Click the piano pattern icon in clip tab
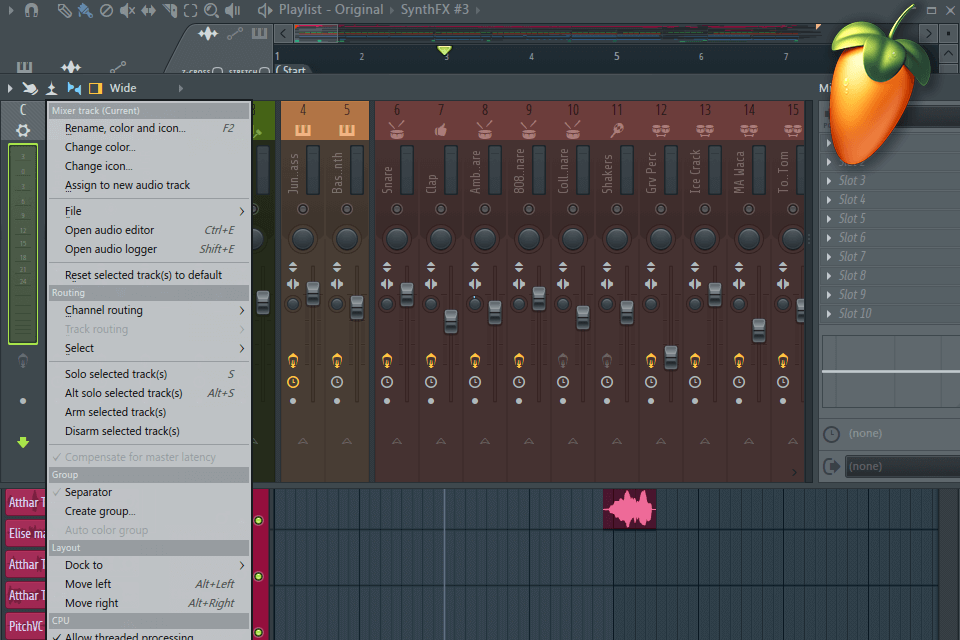Viewport: 960px width, 640px height. [x=260, y=33]
